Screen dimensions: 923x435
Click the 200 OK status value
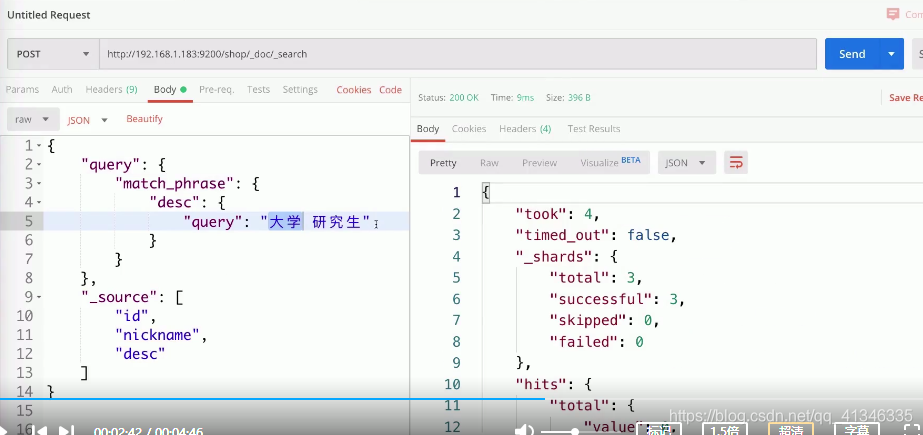tap(464, 98)
